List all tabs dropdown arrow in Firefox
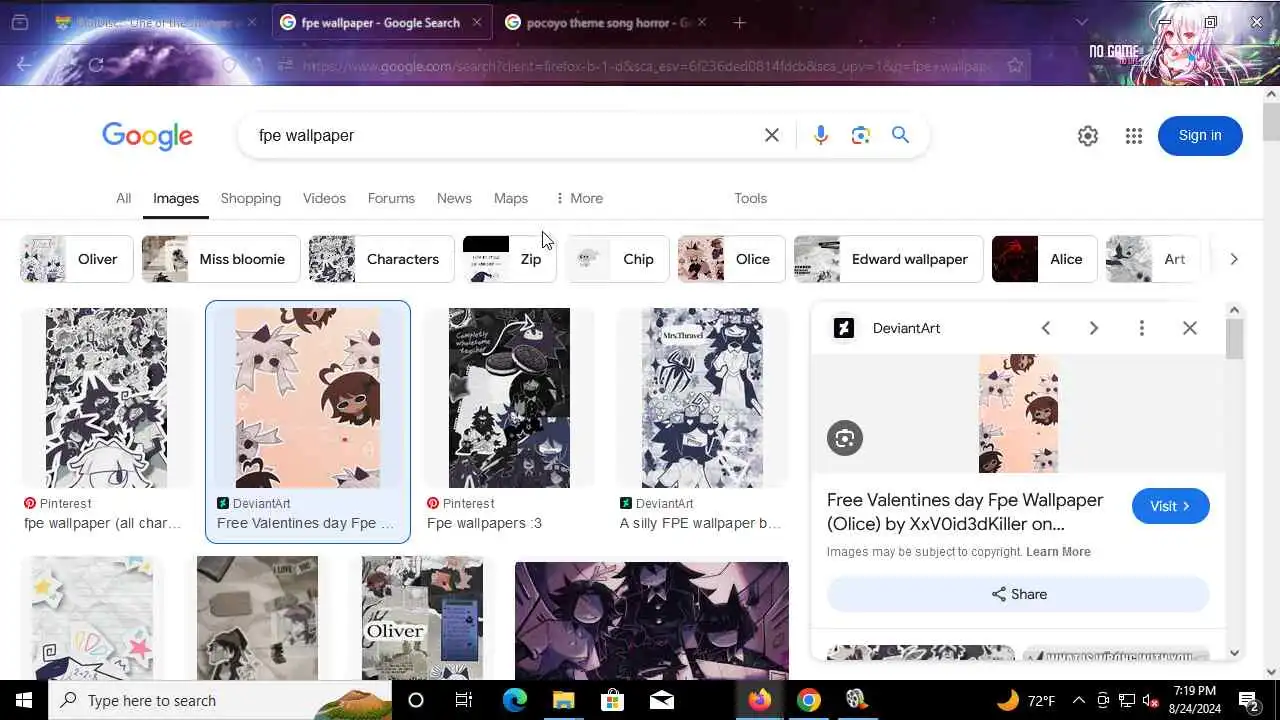 point(1081,22)
